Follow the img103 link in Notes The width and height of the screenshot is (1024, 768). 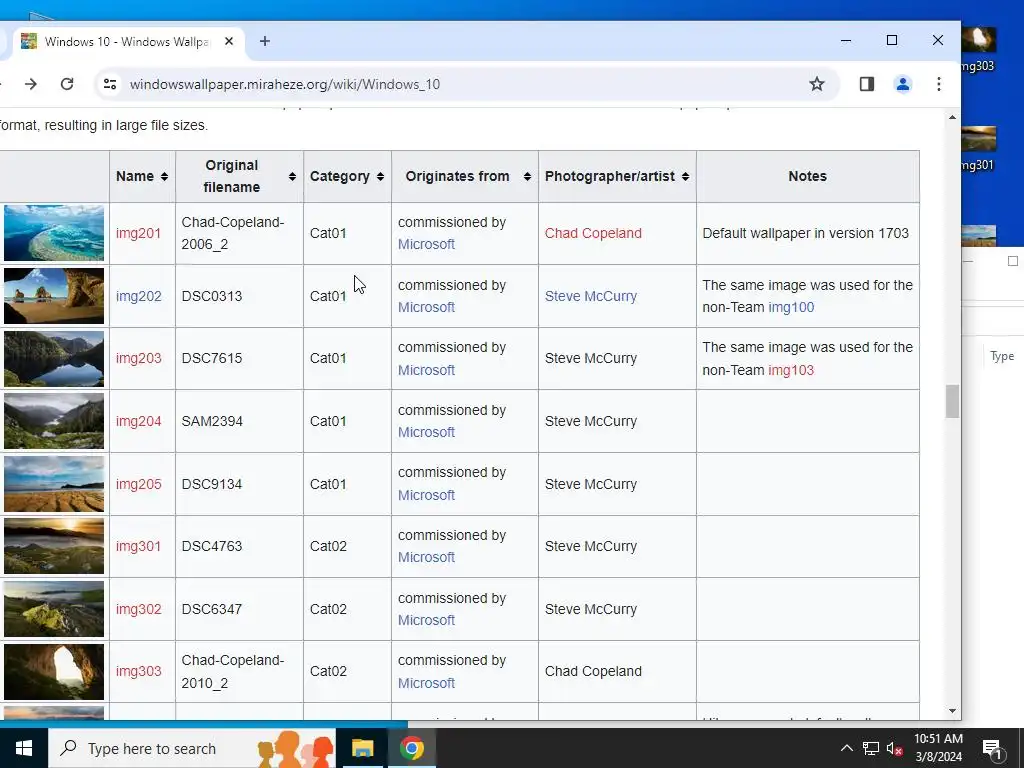pos(791,370)
